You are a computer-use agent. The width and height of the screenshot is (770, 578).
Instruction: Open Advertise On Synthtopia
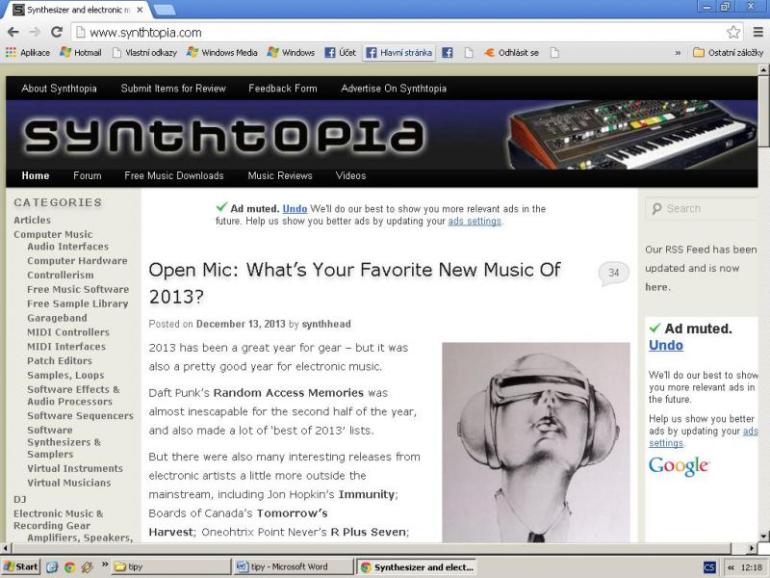point(393,88)
